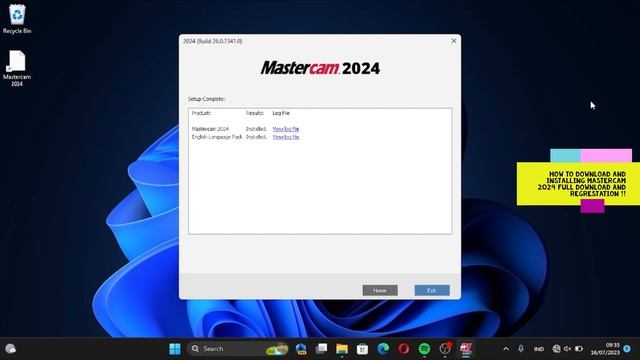Open File Explorer from the taskbar
The image size is (640, 360).
342,349
